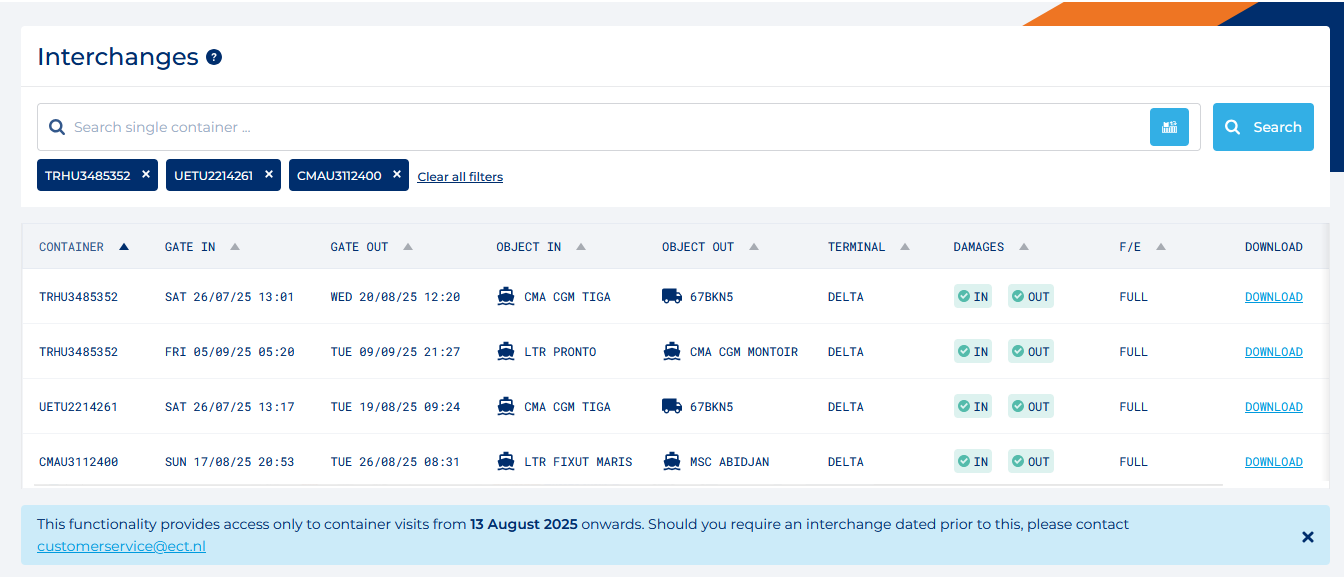Click the truck icon in first row
This screenshot has height=577, width=1344.
672,296
